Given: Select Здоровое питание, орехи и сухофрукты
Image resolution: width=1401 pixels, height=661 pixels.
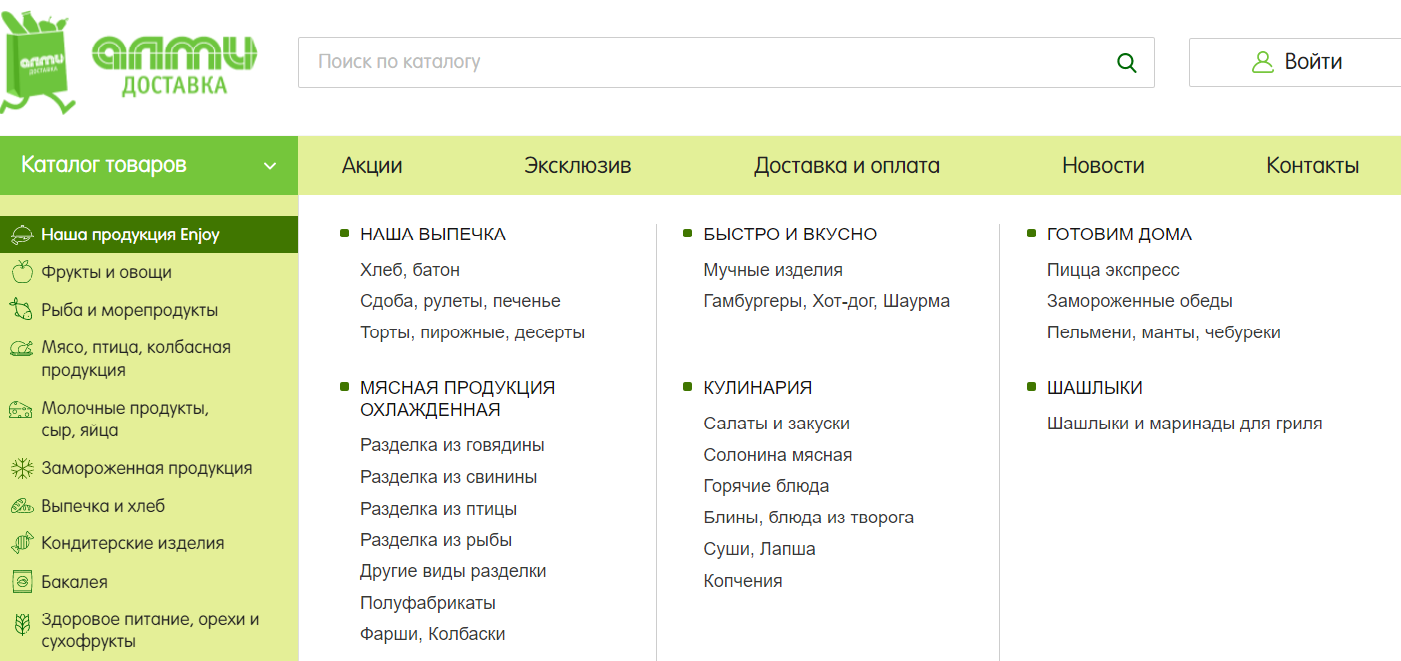Looking at the screenshot, I should (149, 630).
